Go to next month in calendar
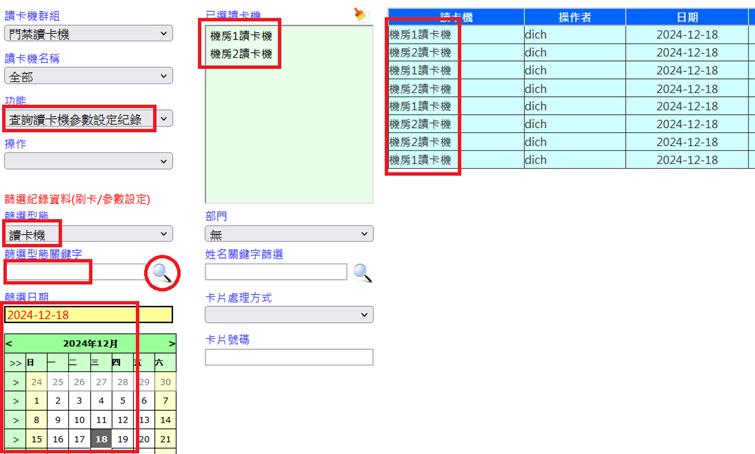Screen dimensions: 755x454 point(171,343)
